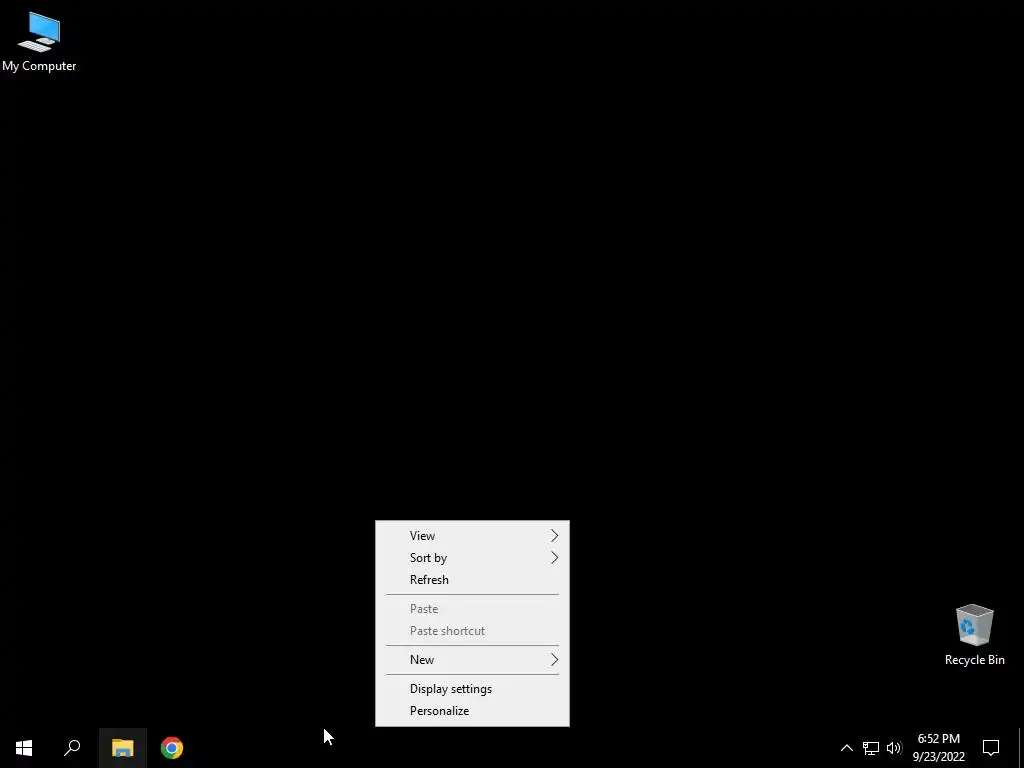The width and height of the screenshot is (1024, 768).
Task: Select the My Computer desktop icon
Action: [39, 42]
